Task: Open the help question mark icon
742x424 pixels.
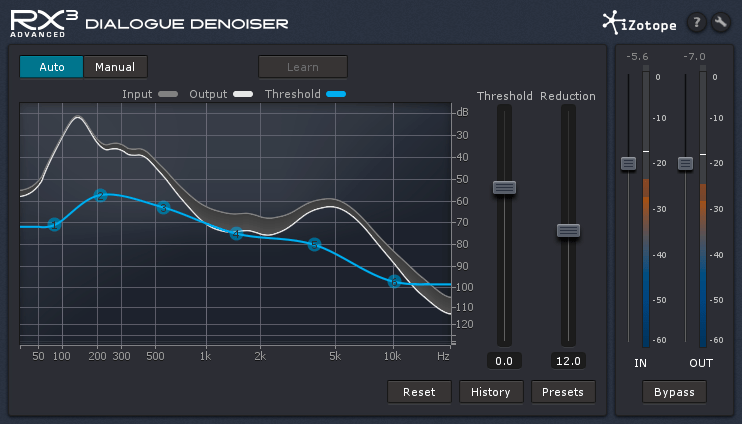Action: pos(696,22)
